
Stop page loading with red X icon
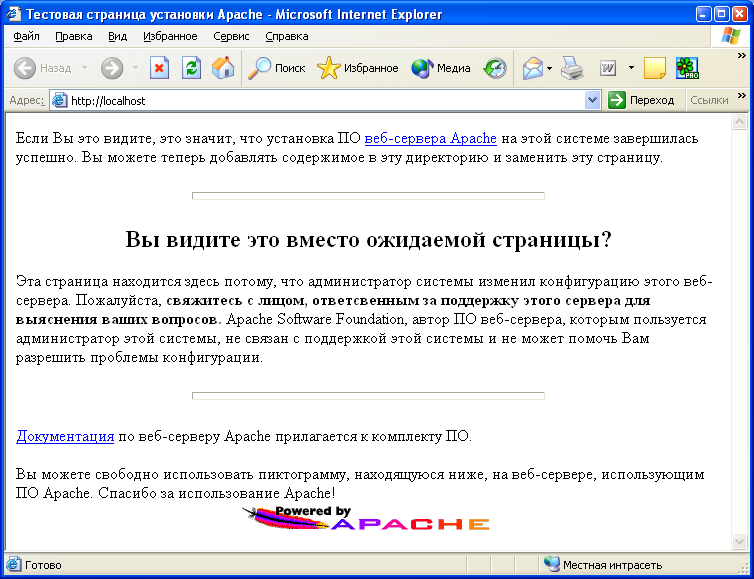159,68
